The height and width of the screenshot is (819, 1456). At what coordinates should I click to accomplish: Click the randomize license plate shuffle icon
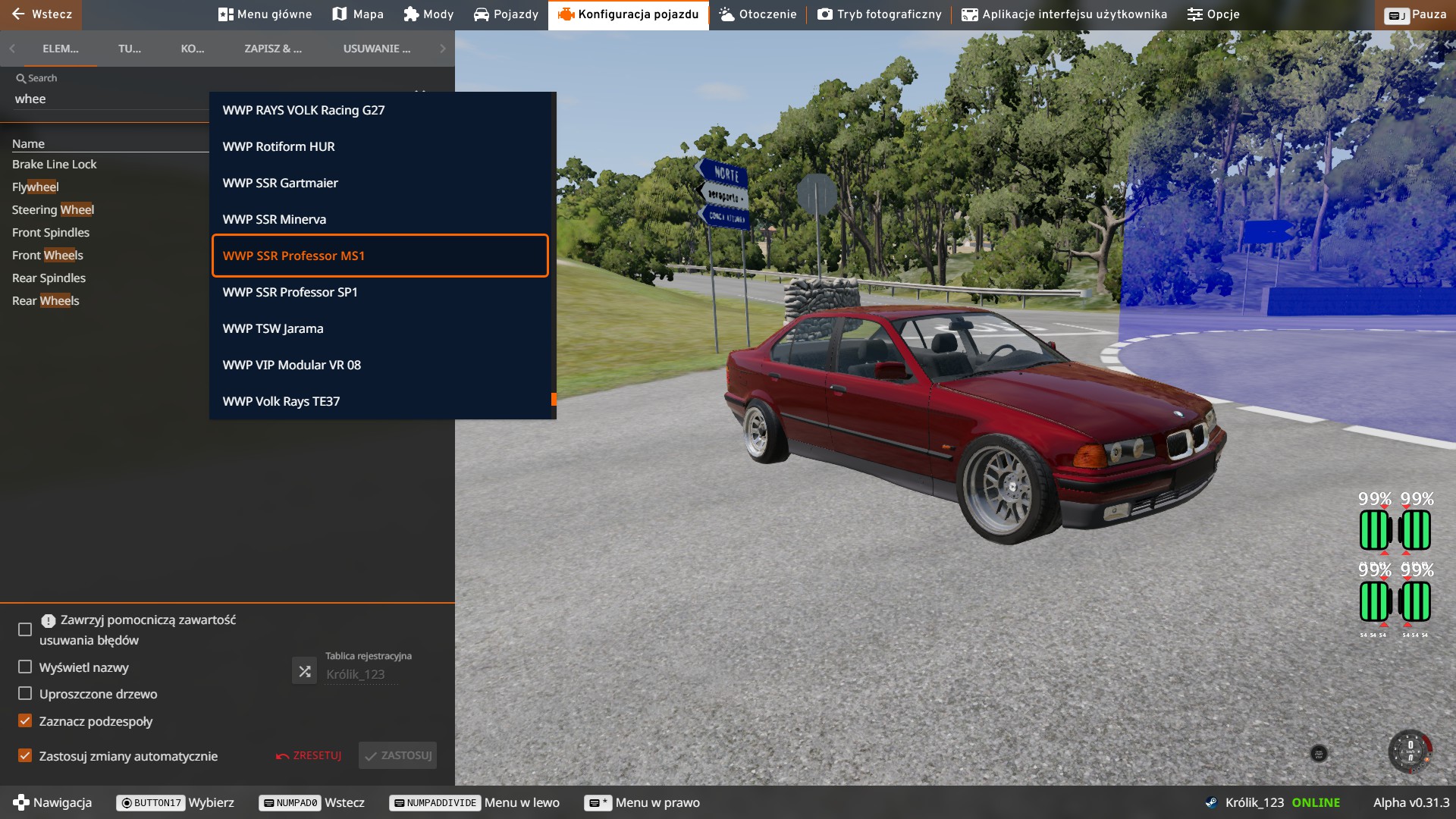304,670
